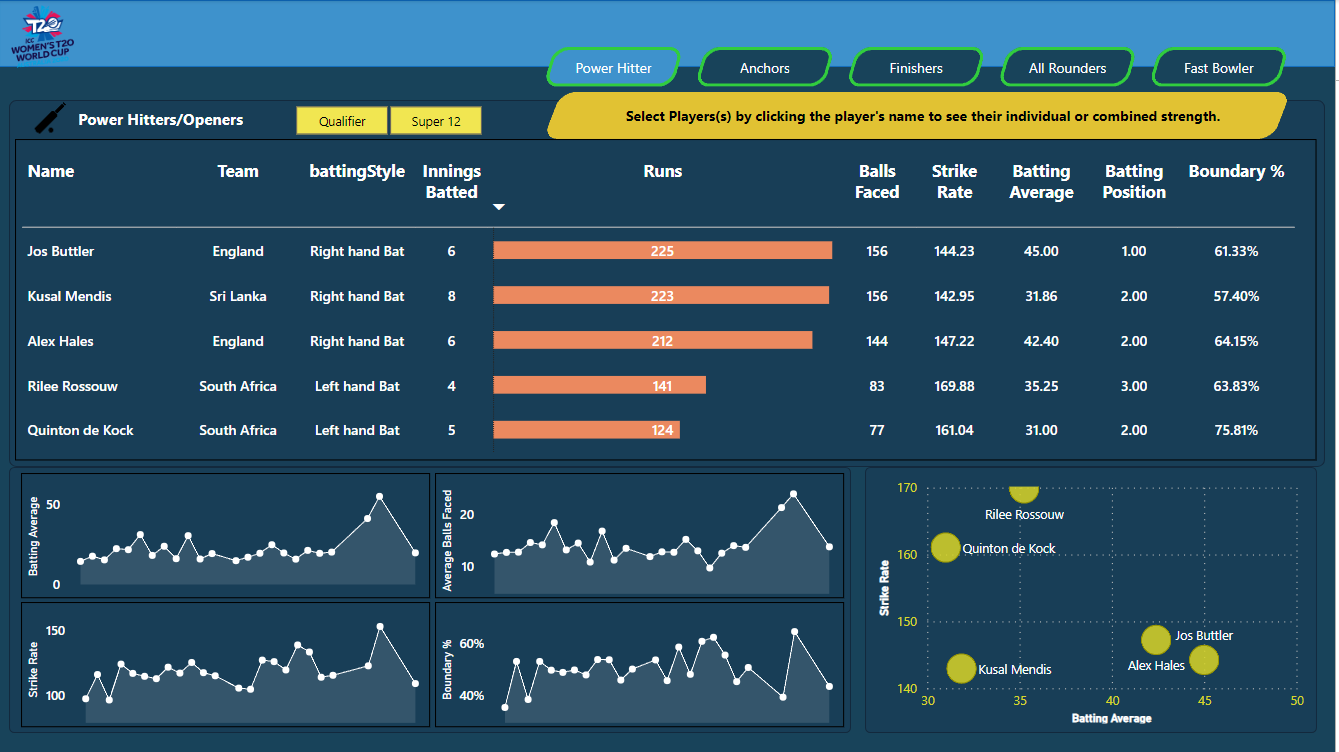Viewport: 1339px width, 752px height.
Task: Click the 75.81% boundary value
Action: (x=1236, y=430)
